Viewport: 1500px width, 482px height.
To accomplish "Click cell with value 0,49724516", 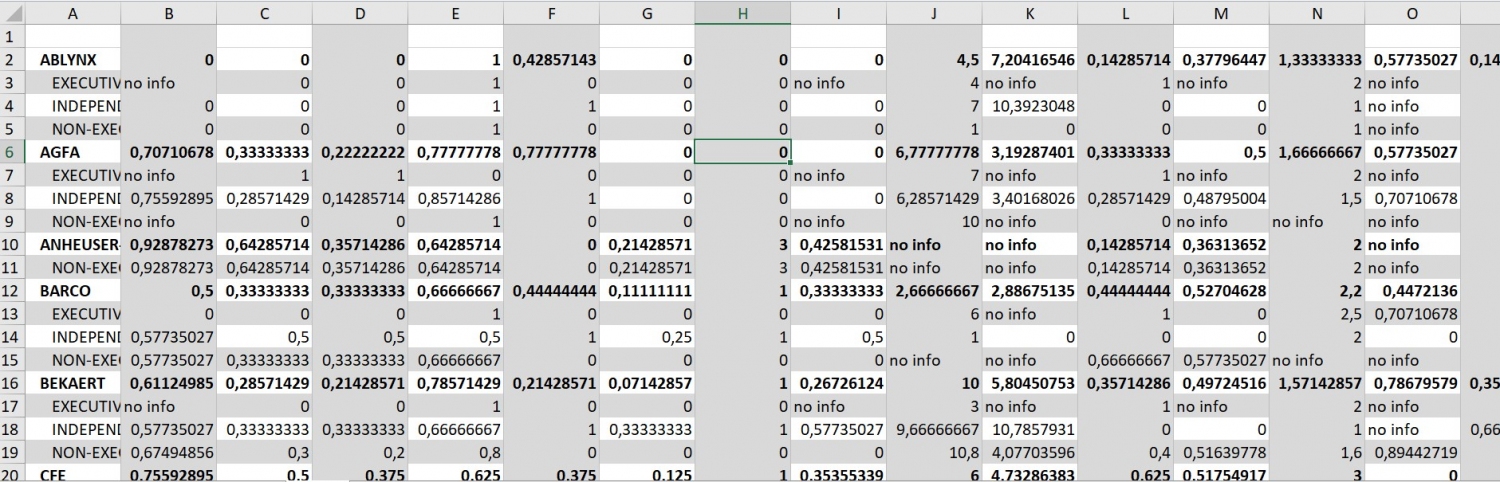I will coord(1221,382).
